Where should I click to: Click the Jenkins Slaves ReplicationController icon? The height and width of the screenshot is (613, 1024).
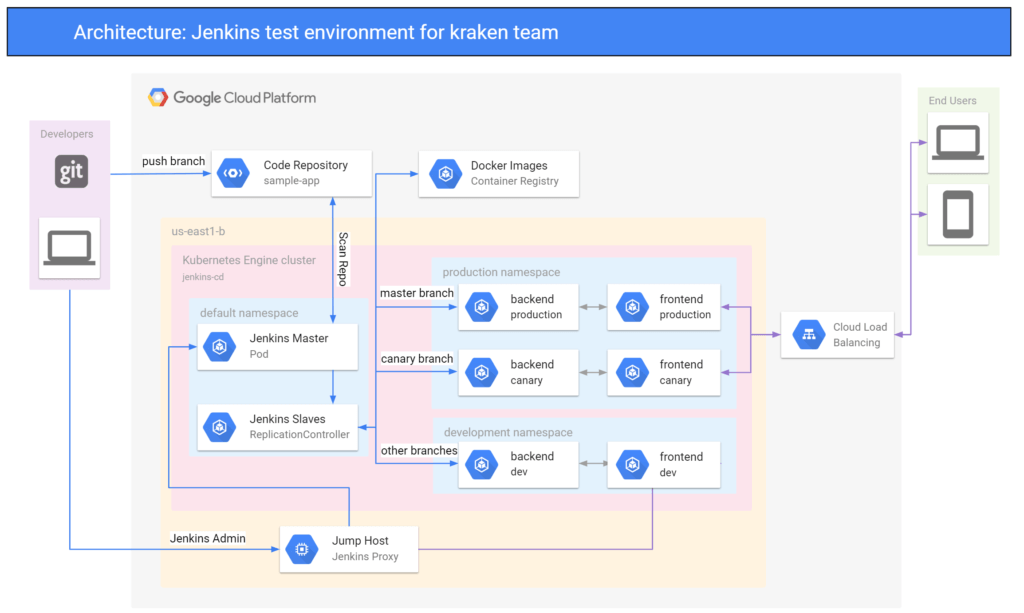pyautogui.click(x=219, y=427)
